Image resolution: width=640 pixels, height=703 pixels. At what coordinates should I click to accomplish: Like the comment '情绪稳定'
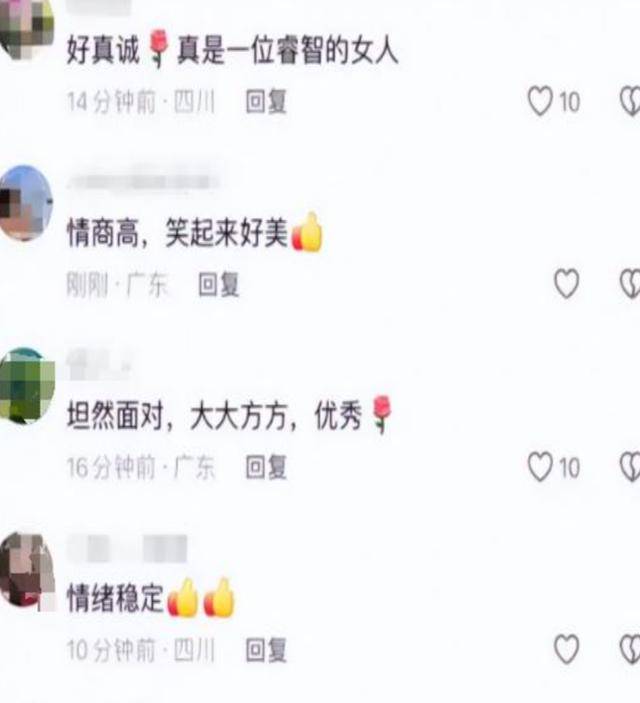pyautogui.click(x=566, y=649)
